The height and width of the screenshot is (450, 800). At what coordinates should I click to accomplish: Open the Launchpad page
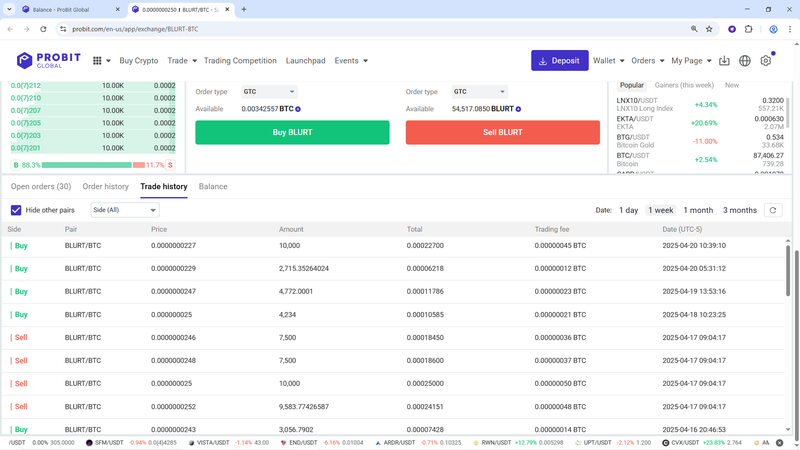point(306,61)
